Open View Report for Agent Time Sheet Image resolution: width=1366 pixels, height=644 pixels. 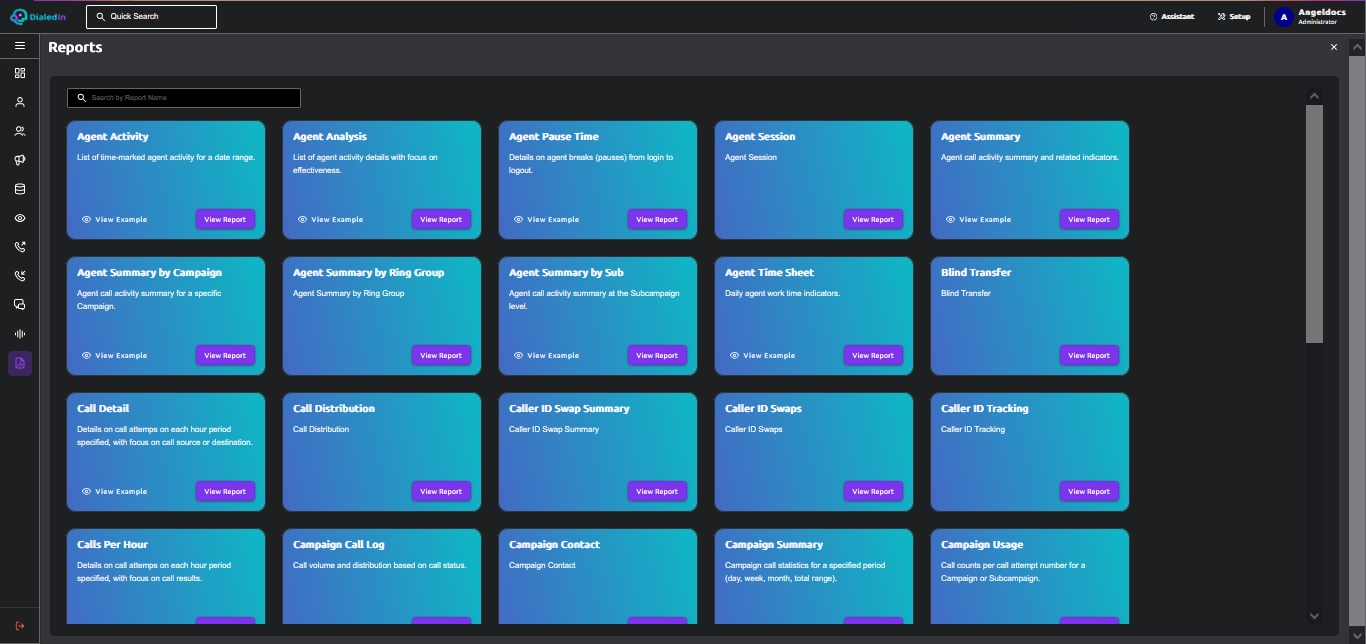pos(873,356)
